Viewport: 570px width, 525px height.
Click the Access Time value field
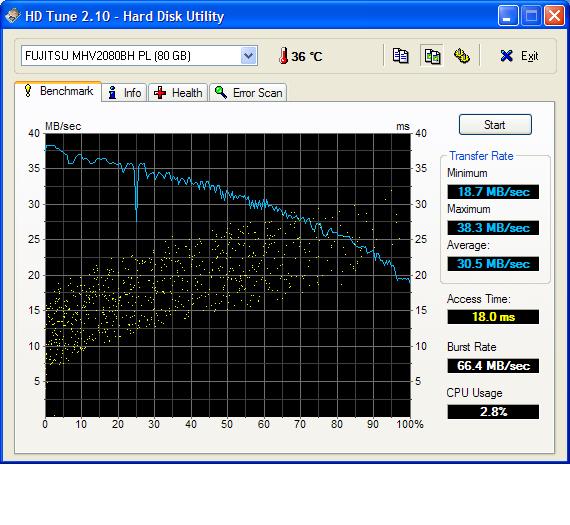tap(493, 317)
